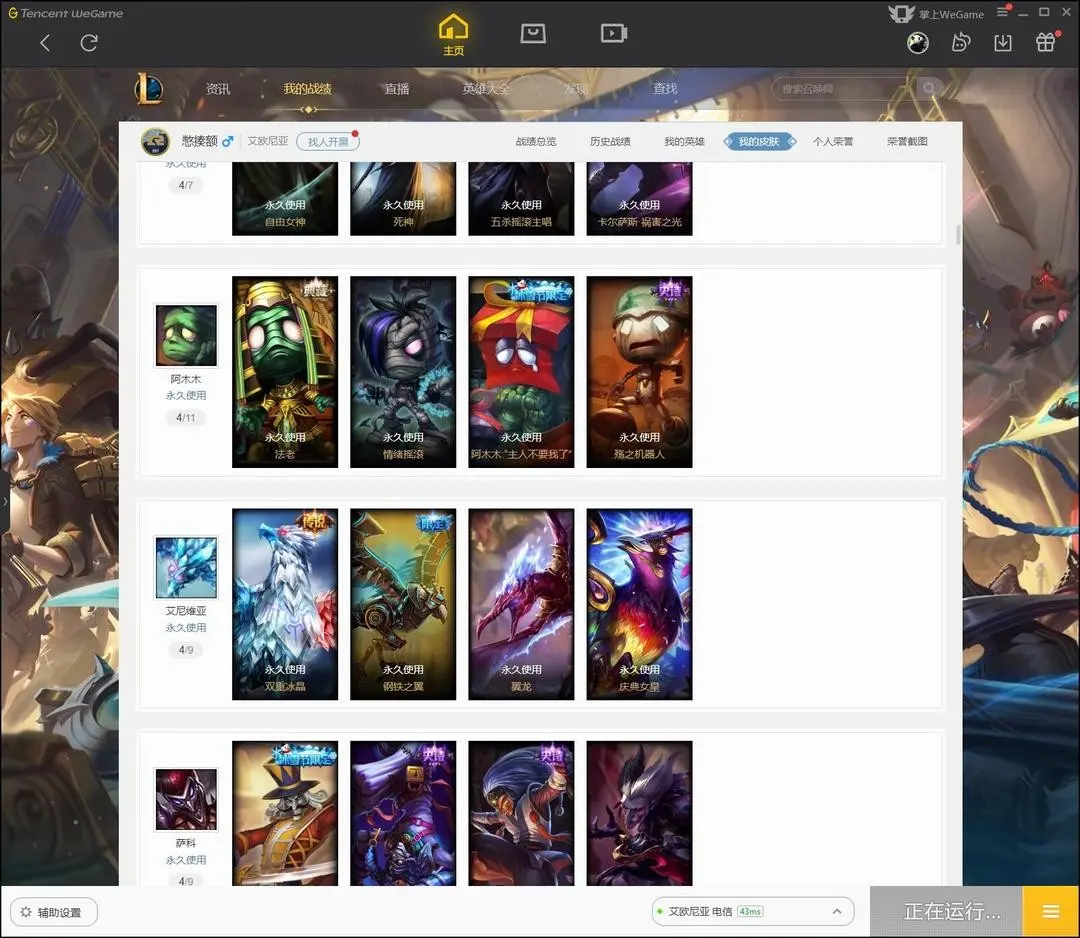Open 辅助设置 settings button
This screenshot has width=1080, height=938.
54,912
